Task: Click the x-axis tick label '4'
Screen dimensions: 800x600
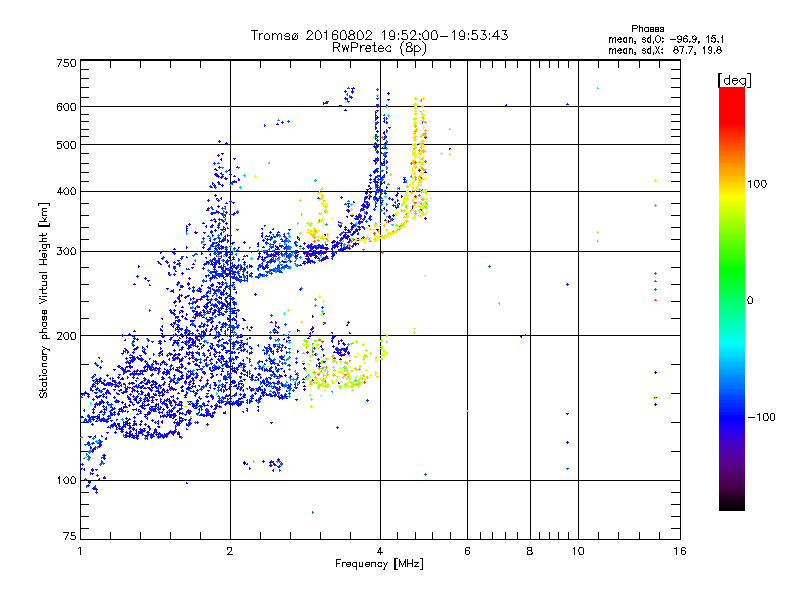Action: pos(380,551)
